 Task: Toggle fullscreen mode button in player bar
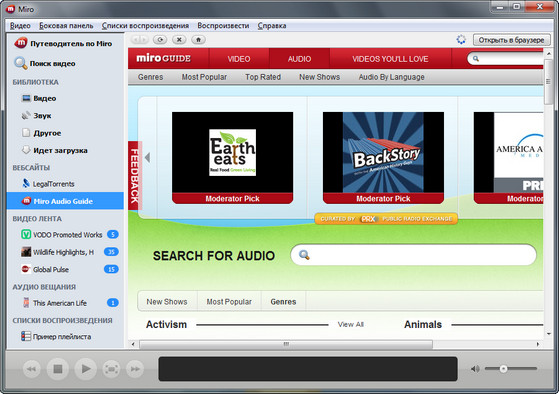pos(112,369)
